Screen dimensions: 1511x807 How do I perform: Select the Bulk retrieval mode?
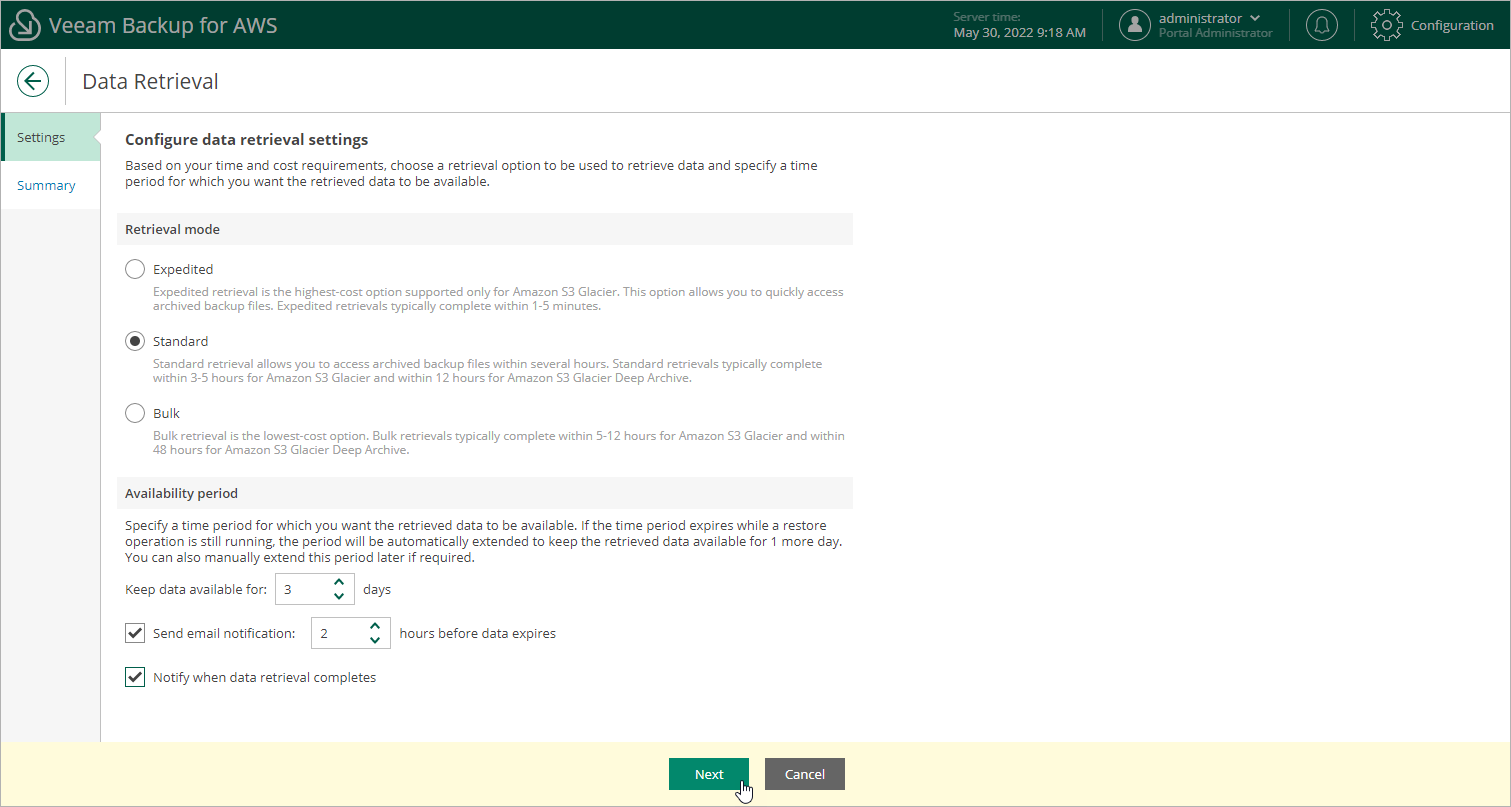pyautogui.click(x=135, y=413)
